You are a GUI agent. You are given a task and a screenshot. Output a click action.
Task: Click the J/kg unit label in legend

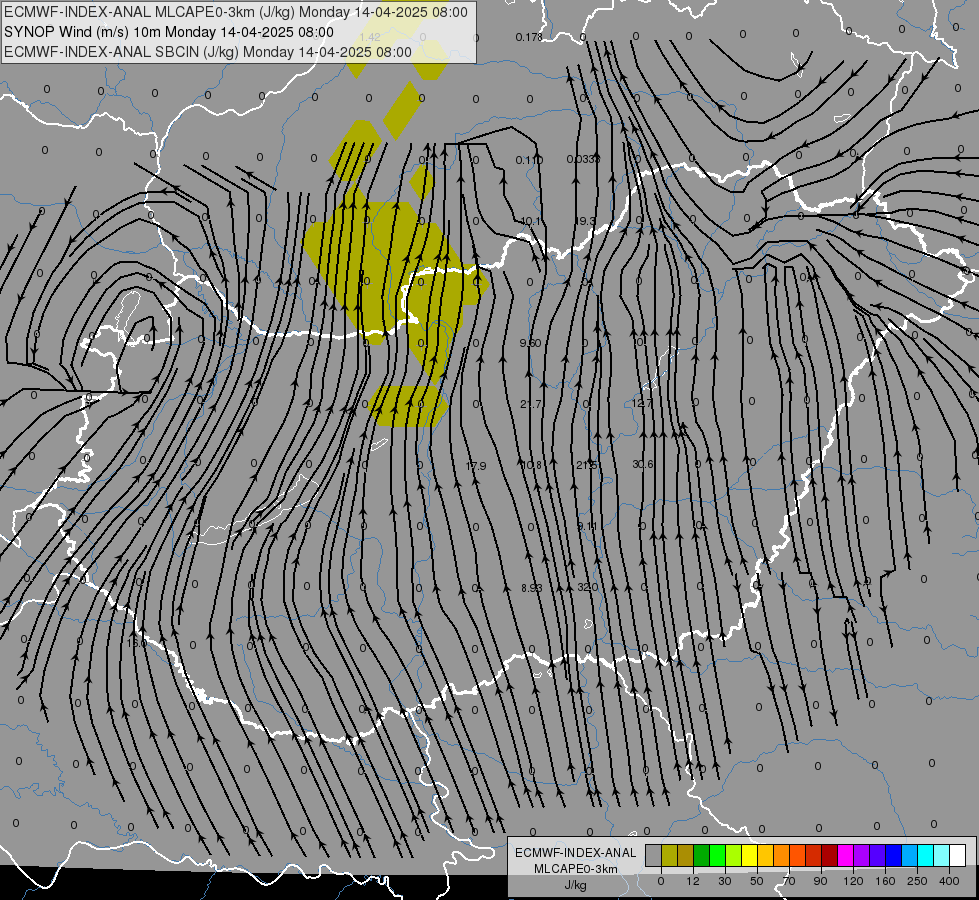(576, 885)
